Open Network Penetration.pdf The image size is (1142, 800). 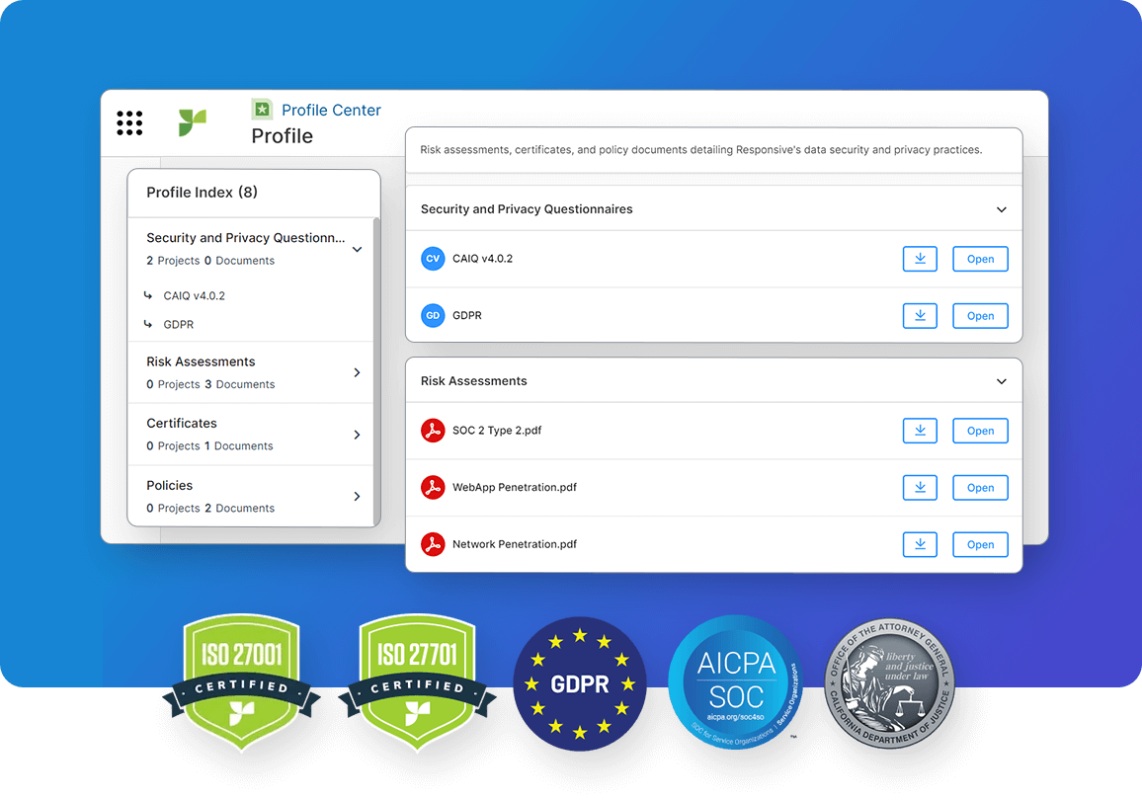point(980,544)
